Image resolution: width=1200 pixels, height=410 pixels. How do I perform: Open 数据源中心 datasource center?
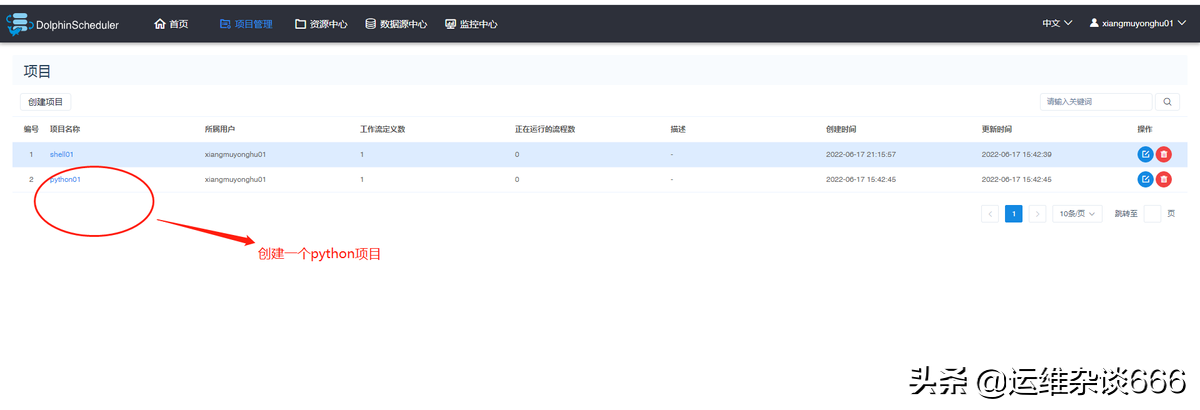click(397, 24)
